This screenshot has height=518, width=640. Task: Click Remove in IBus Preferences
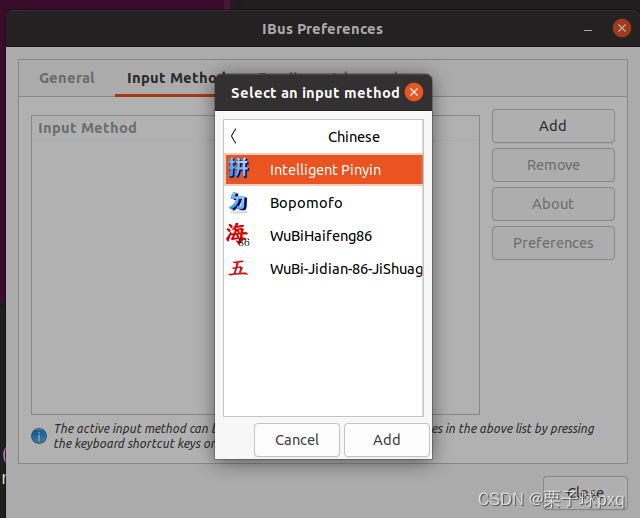pos(553,165)
